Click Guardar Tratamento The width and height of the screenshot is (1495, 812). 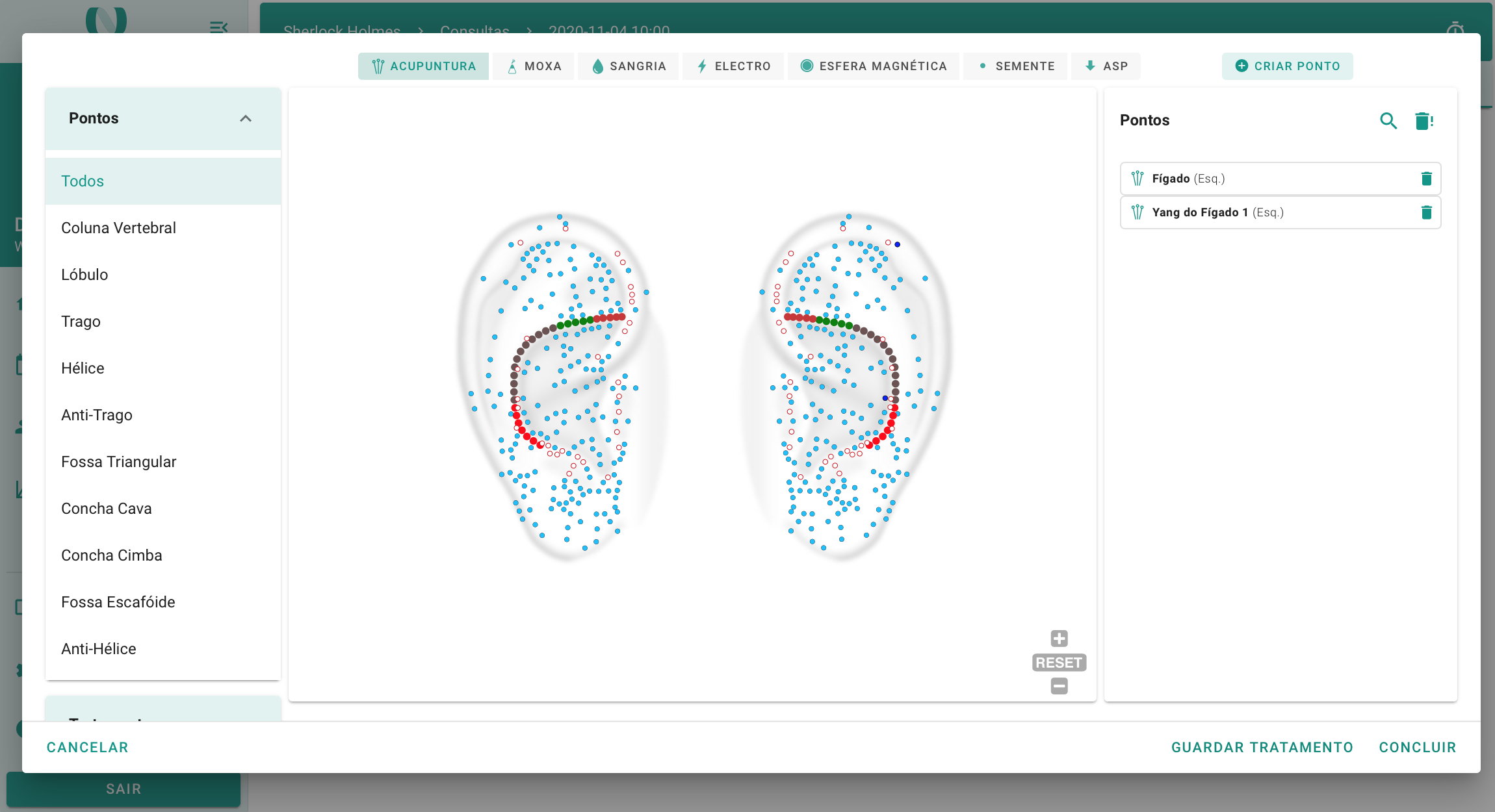pyautogui.click(x=1262, y=747)
